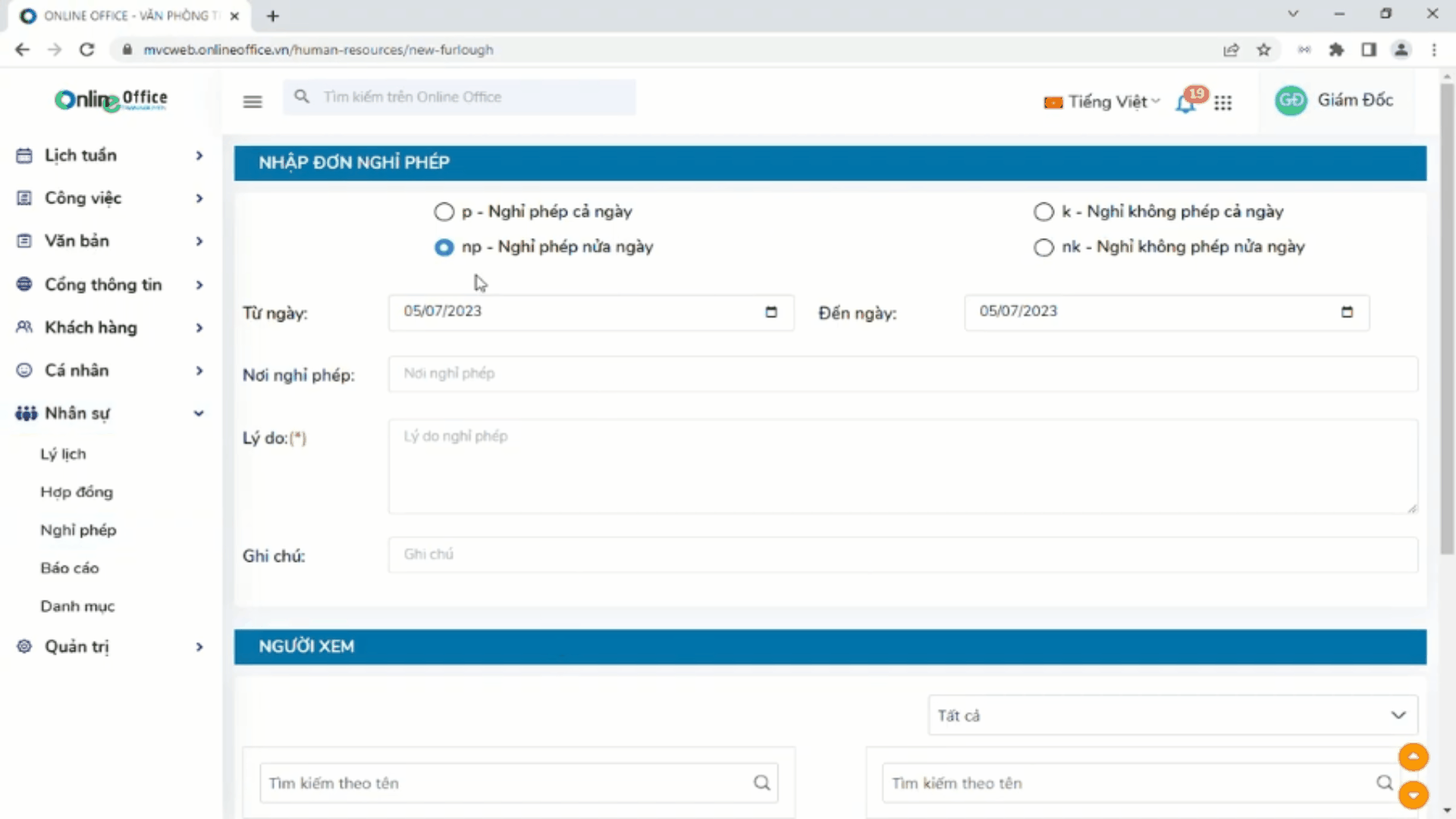Click the Báo cáo sidebar link

coord(70,568)
